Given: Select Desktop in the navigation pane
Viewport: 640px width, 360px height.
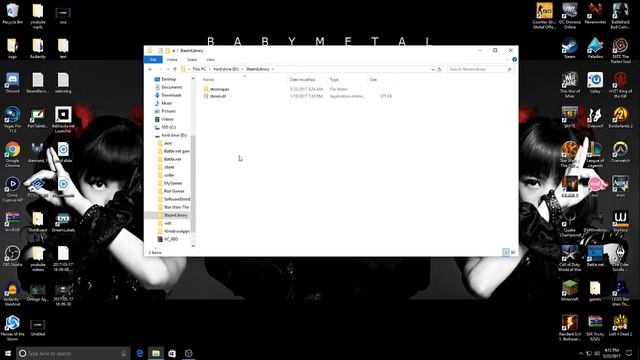Looking at the screenshot, I should (x=168, y=79).
